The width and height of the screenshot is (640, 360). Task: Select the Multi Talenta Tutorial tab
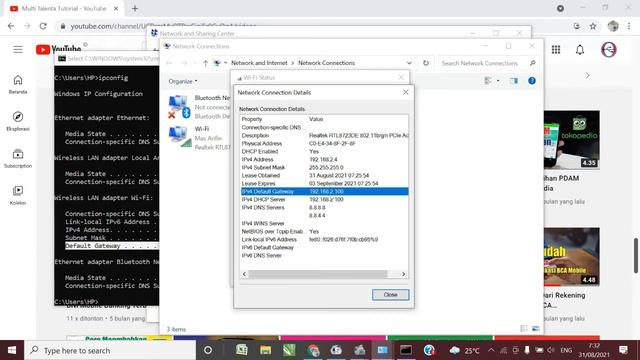pos(64,8)
